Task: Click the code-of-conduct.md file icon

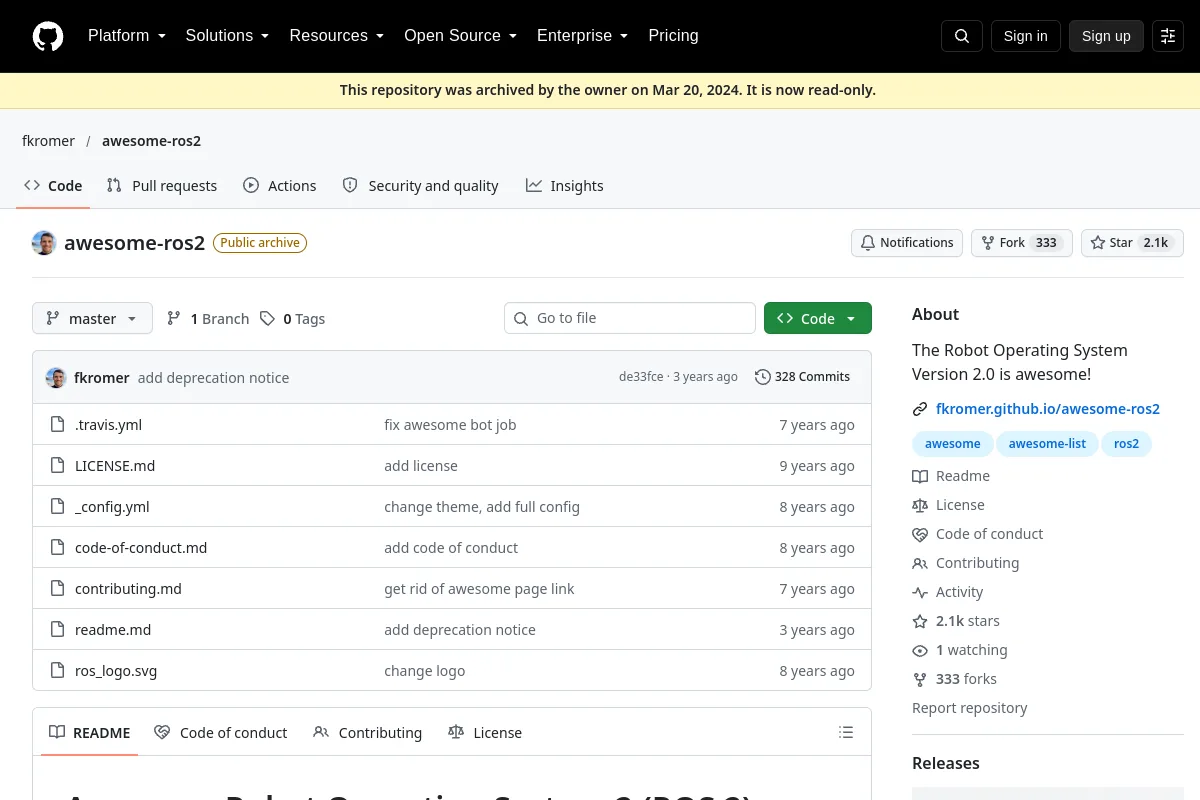Action: tap(58, 548)
